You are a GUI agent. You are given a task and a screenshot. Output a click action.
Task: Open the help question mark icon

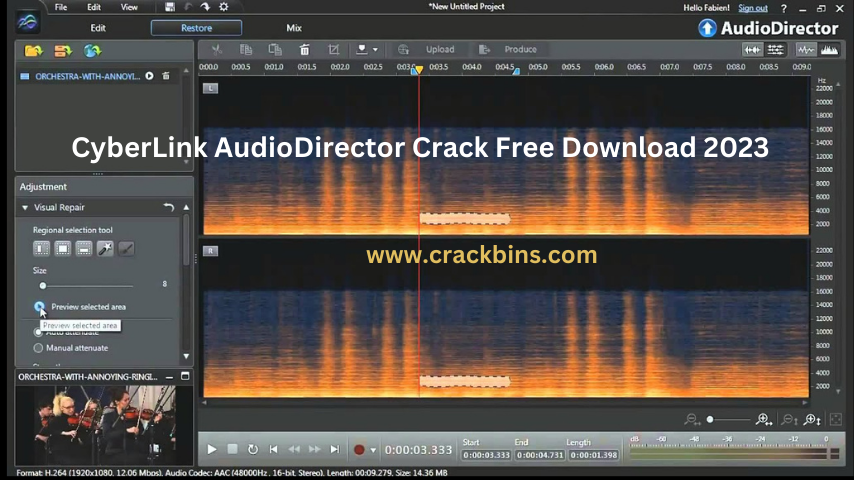coord(784,8)
